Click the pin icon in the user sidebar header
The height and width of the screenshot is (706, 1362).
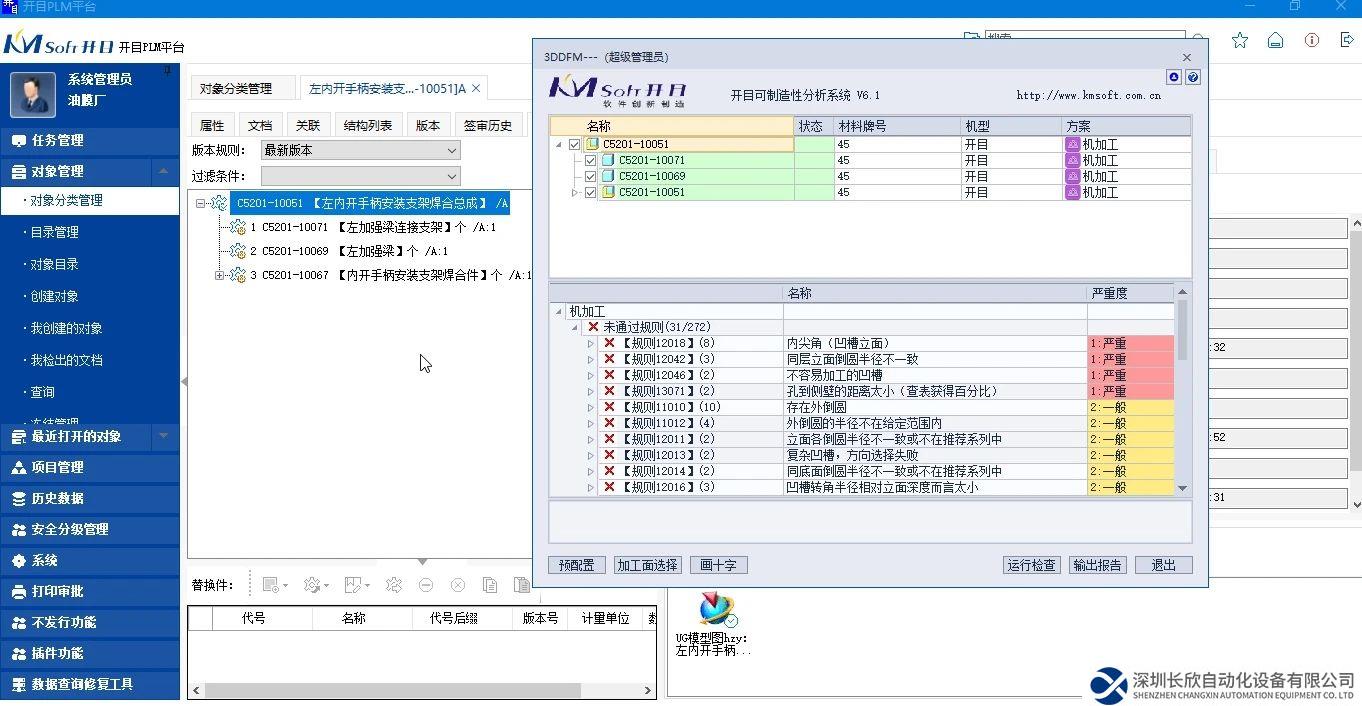167,72
